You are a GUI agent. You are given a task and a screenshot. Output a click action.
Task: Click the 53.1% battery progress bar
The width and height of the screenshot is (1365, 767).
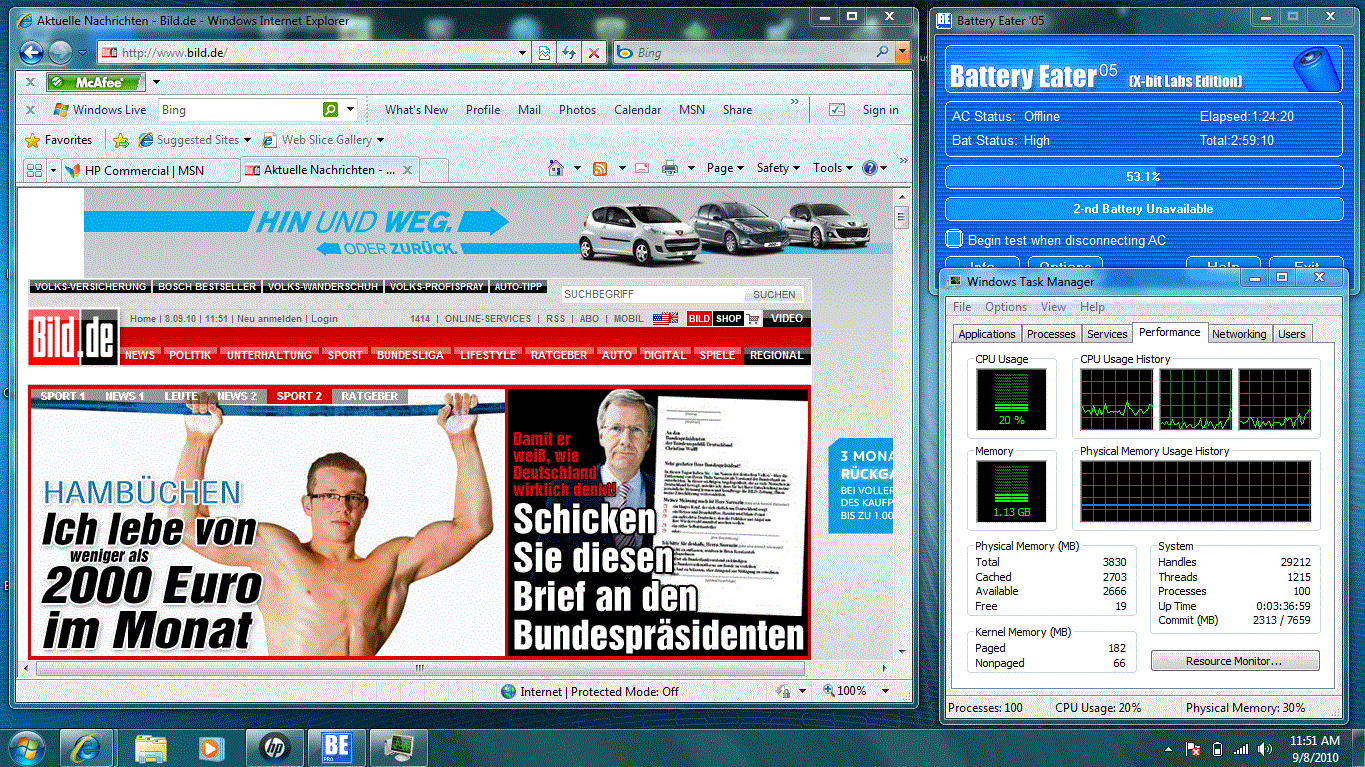[x=1143, y=177]
